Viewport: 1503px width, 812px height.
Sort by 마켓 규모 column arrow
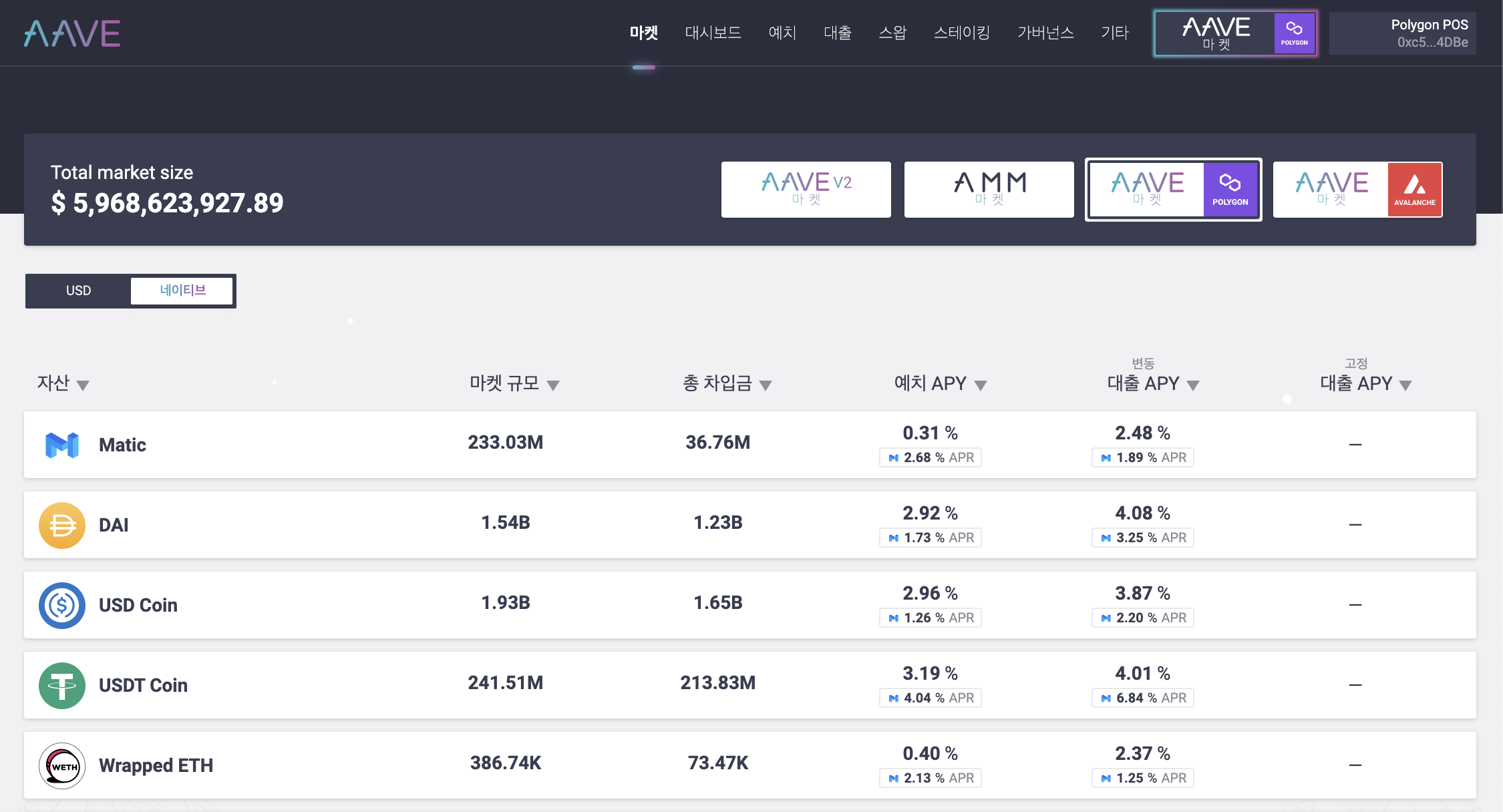[553, 385]
